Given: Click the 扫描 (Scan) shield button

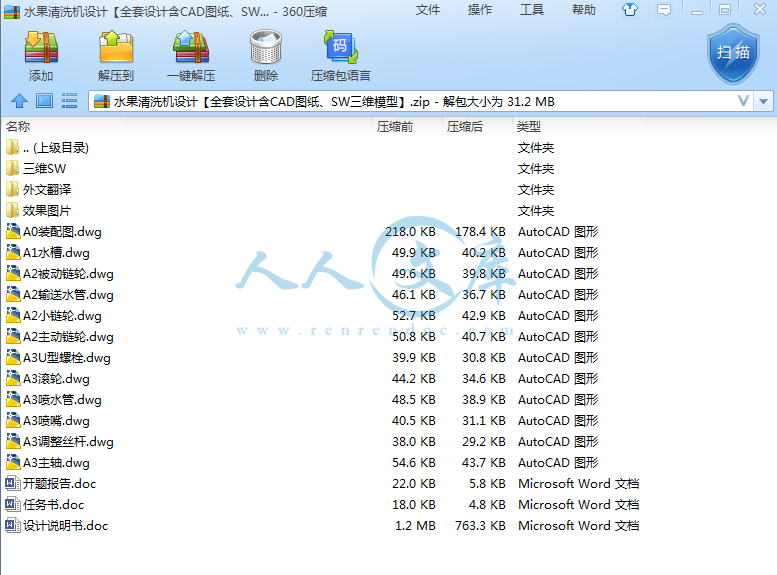Looking at the screenshot, I should [733, 54].
